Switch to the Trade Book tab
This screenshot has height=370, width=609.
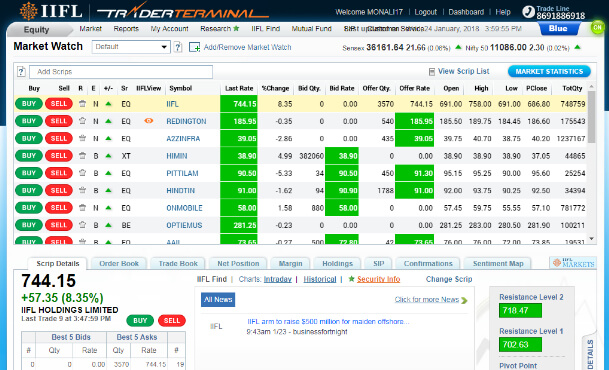tap(178, 263)
